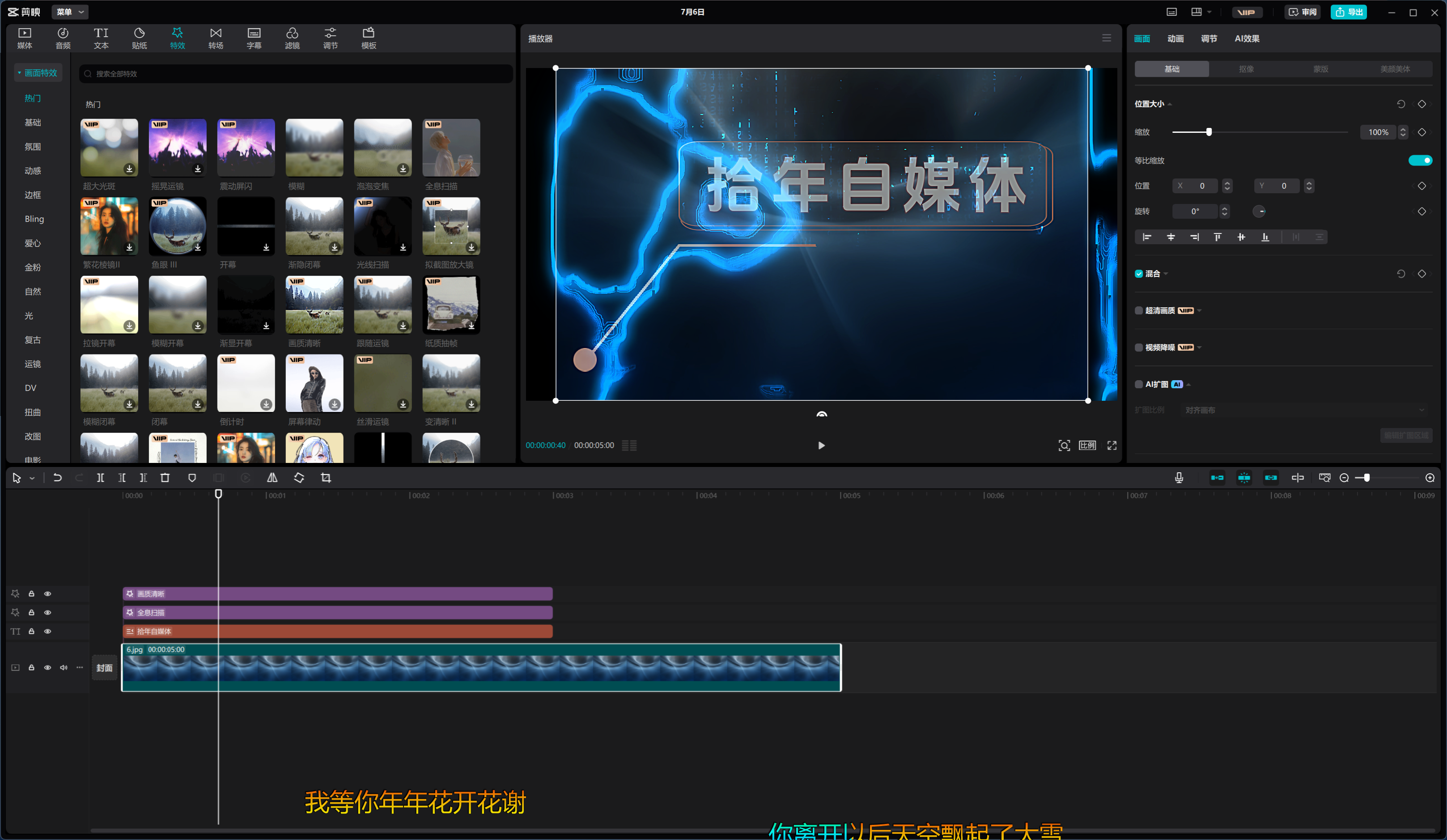1447x840 pixels.
Task: Hide the 拾年自媒体 text track
Action: (48, 632)
